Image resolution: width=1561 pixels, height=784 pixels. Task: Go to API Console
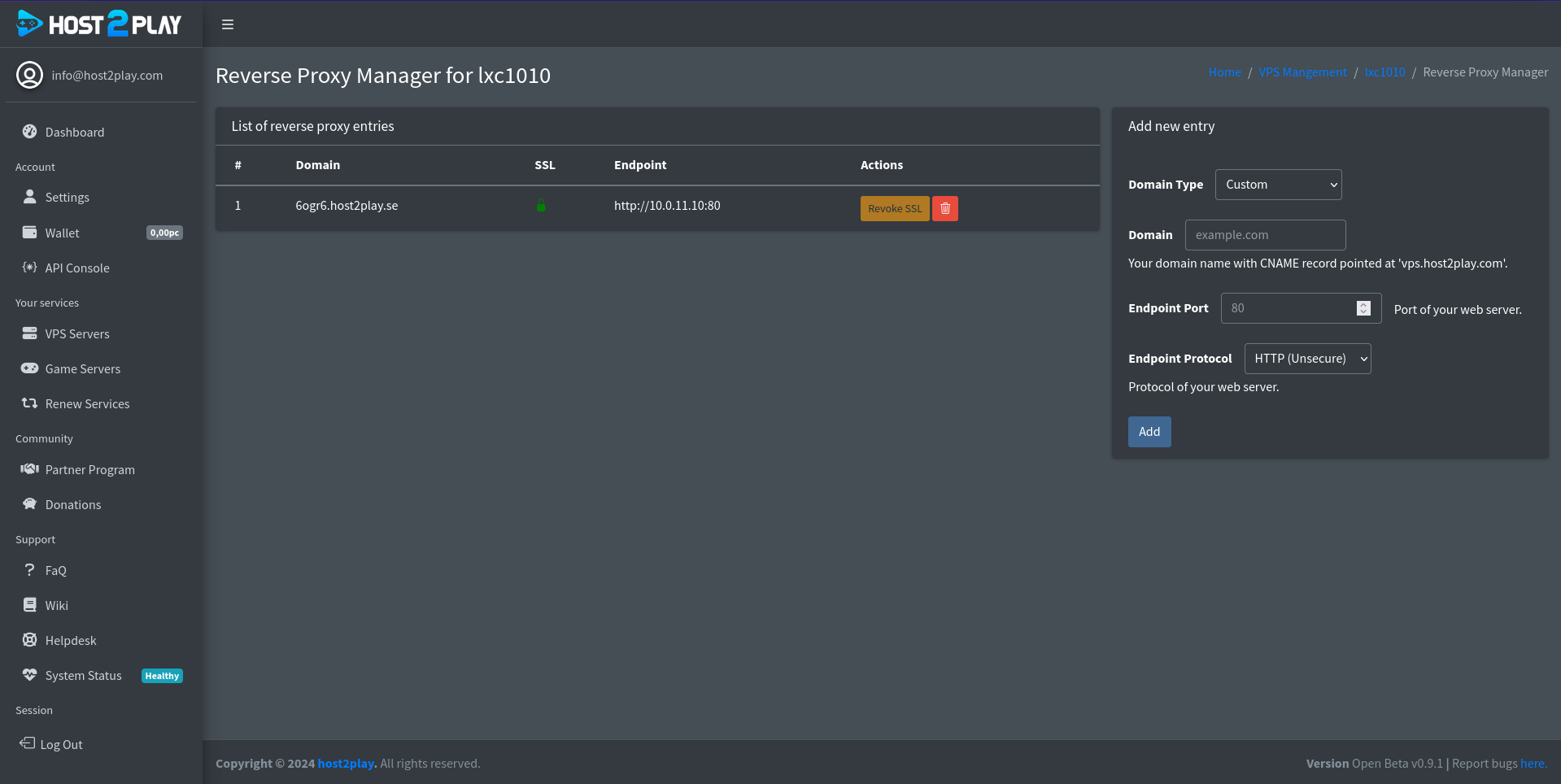point(101,268)
